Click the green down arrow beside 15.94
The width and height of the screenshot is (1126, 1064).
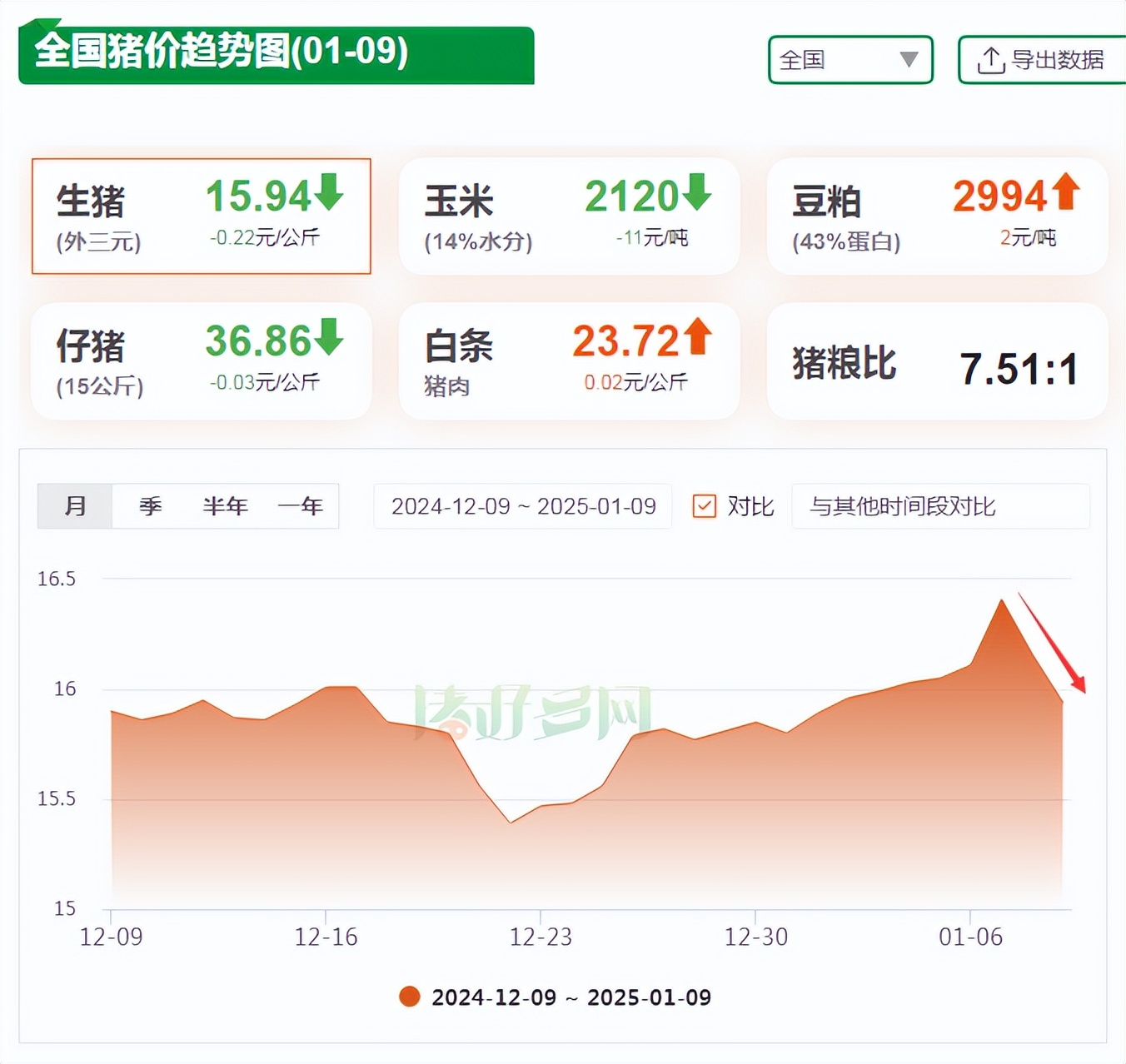329,191
